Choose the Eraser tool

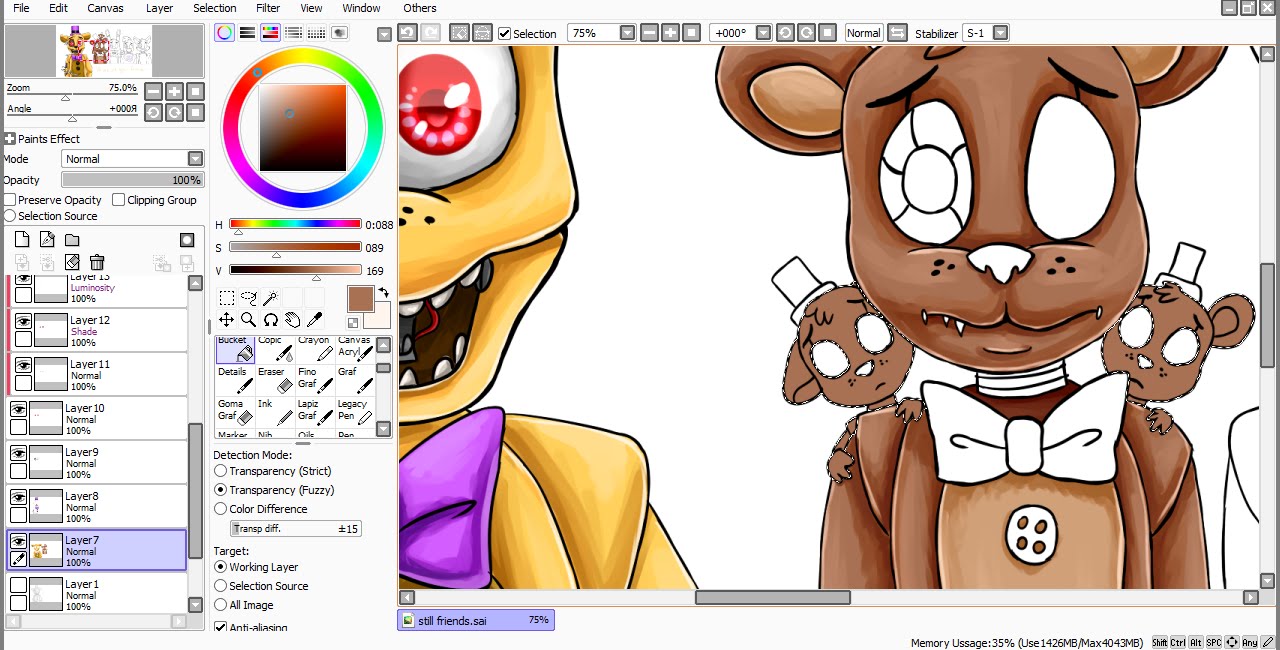(275, 381)
